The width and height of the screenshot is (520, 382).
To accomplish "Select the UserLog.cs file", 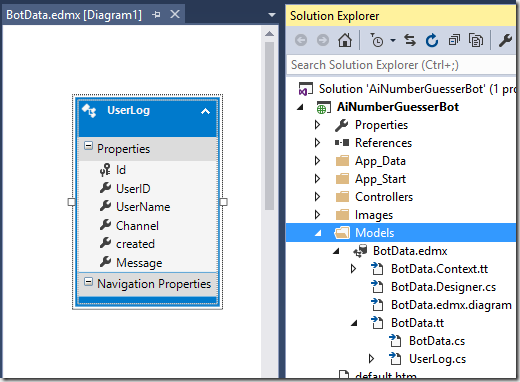I will [437, 359].
